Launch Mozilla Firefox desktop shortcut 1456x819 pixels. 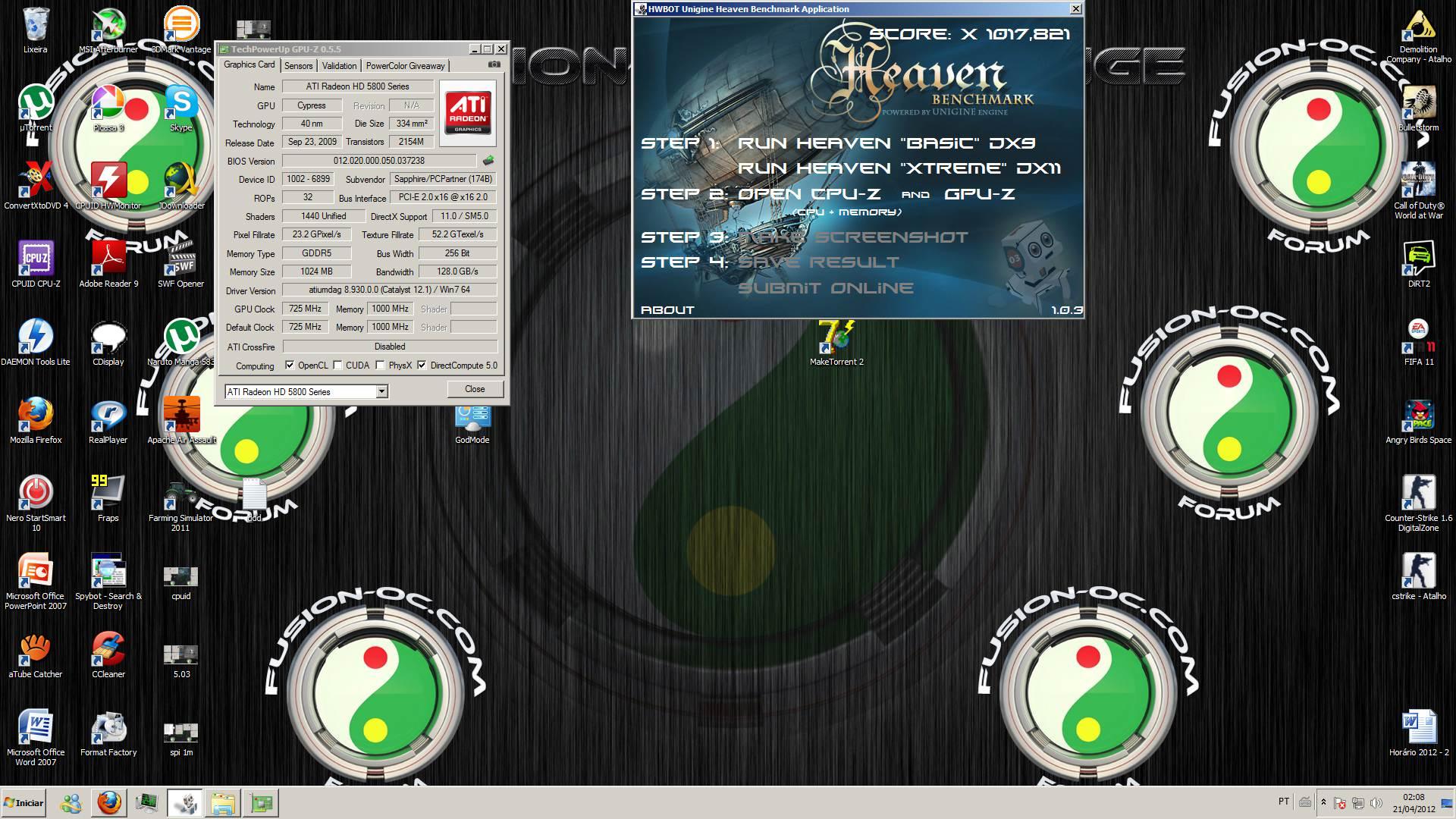click(x=36, y=421)
